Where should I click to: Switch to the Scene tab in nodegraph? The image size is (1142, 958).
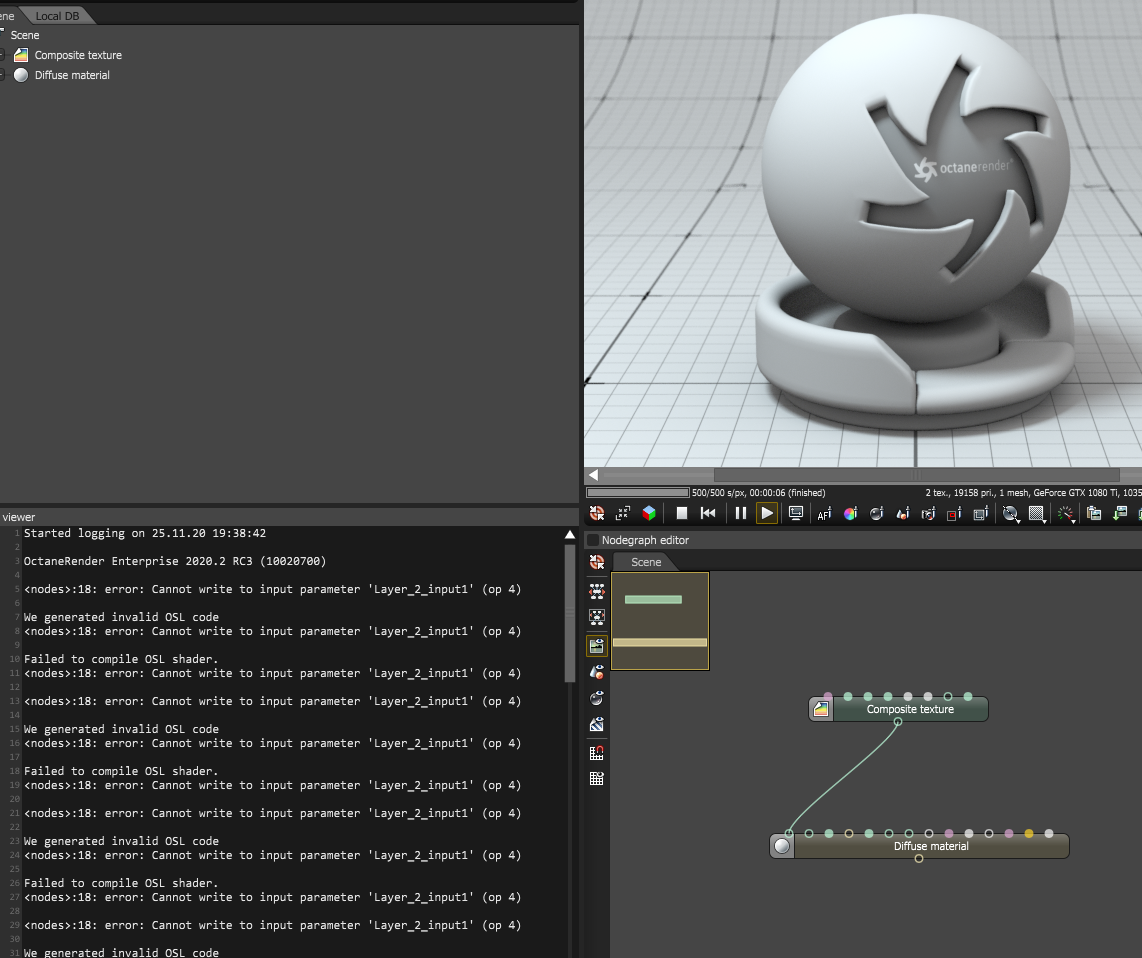click(x=646, y=562)
